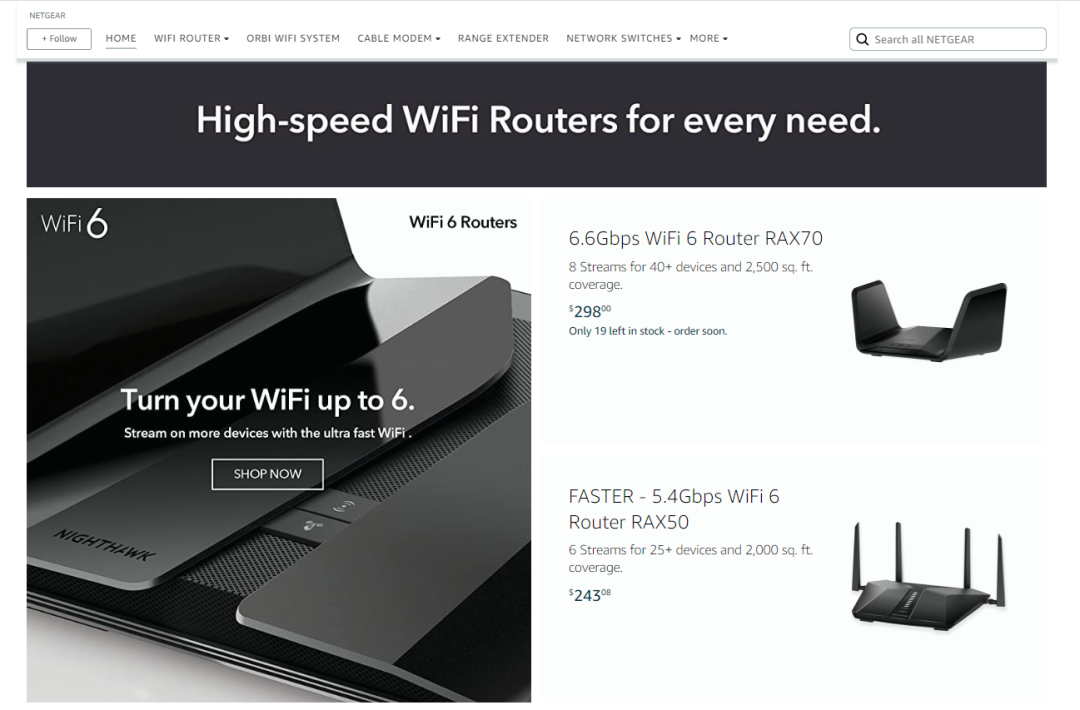Open the 6.6Gbps WiFi 6 Router RAX70 link
Image resolution: width=1080 pixels, height=710 pixels.
point(696,238)
